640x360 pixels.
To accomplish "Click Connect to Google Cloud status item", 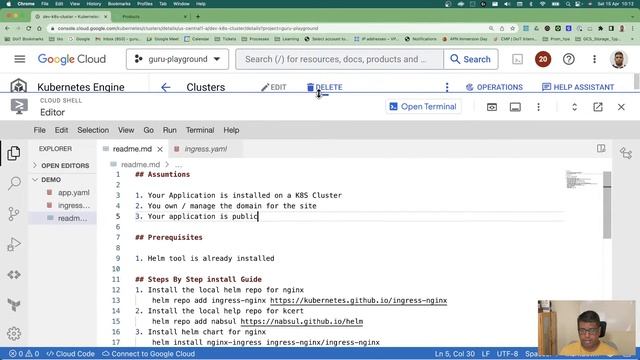I will 148,354.
